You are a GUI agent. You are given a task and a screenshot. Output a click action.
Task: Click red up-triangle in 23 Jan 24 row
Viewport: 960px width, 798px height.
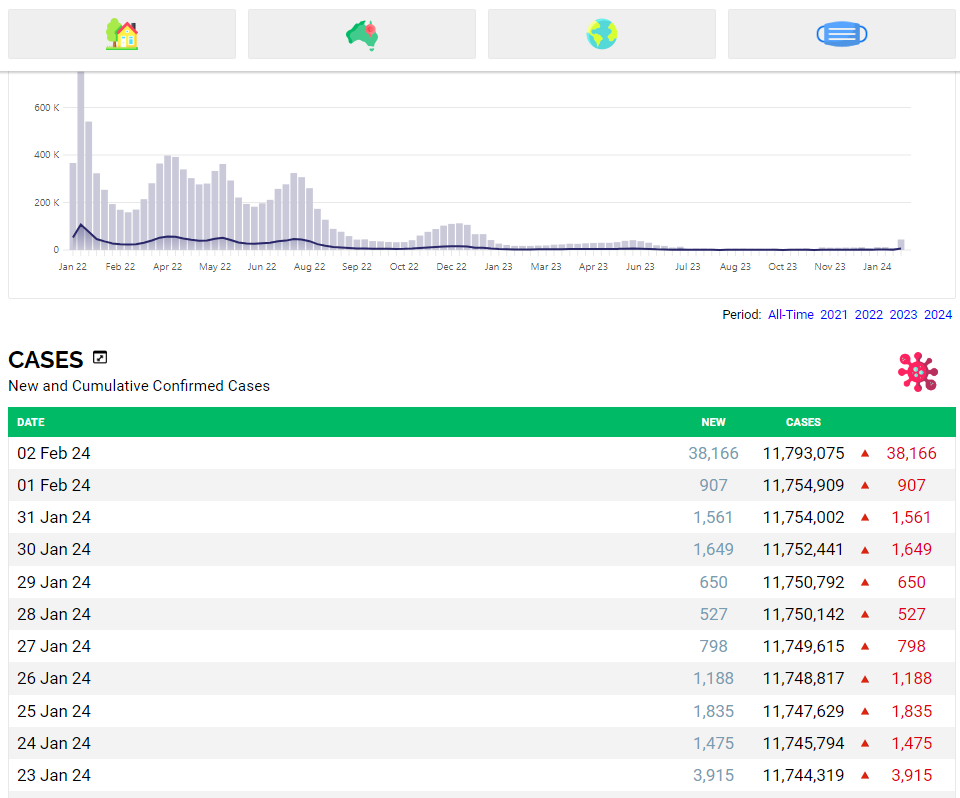point(865,776)
